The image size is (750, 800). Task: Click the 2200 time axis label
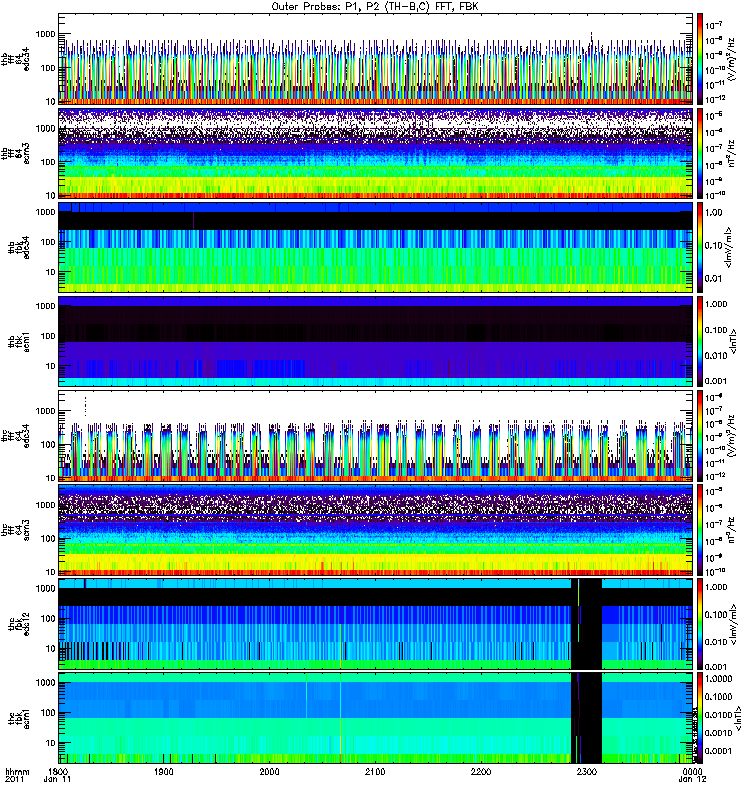481,771
